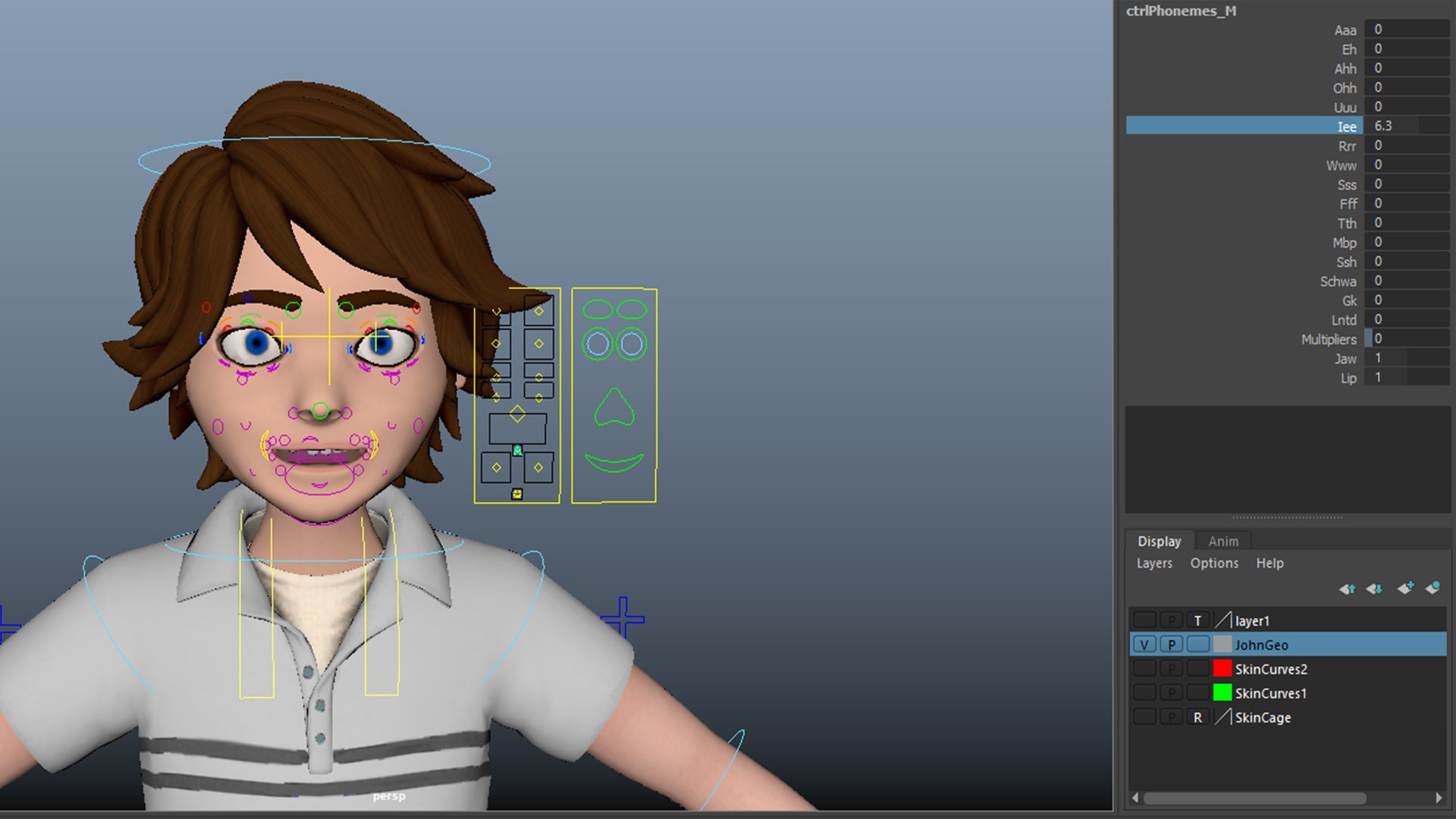1456x819 pixels.
Task: Click the Multipliers value field
Action: point(1406,339)
